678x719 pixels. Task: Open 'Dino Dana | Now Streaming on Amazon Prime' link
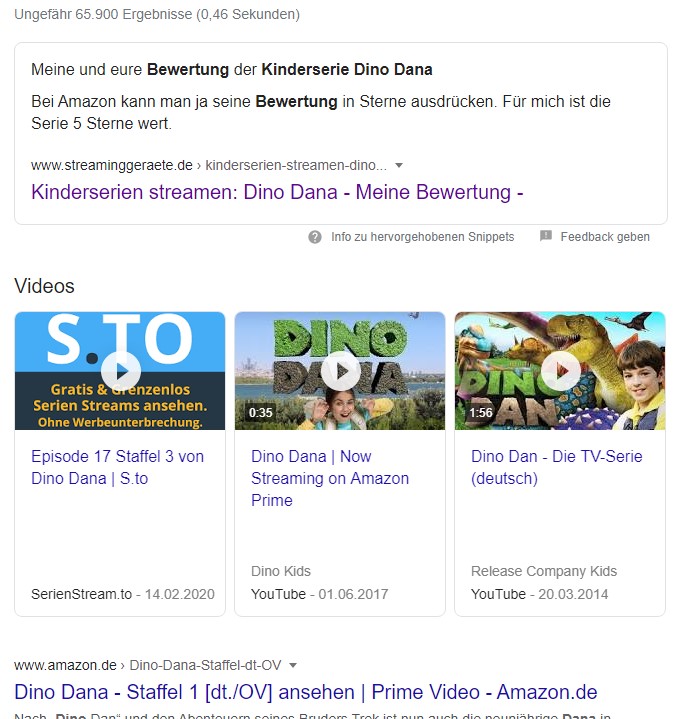[330, 478]
